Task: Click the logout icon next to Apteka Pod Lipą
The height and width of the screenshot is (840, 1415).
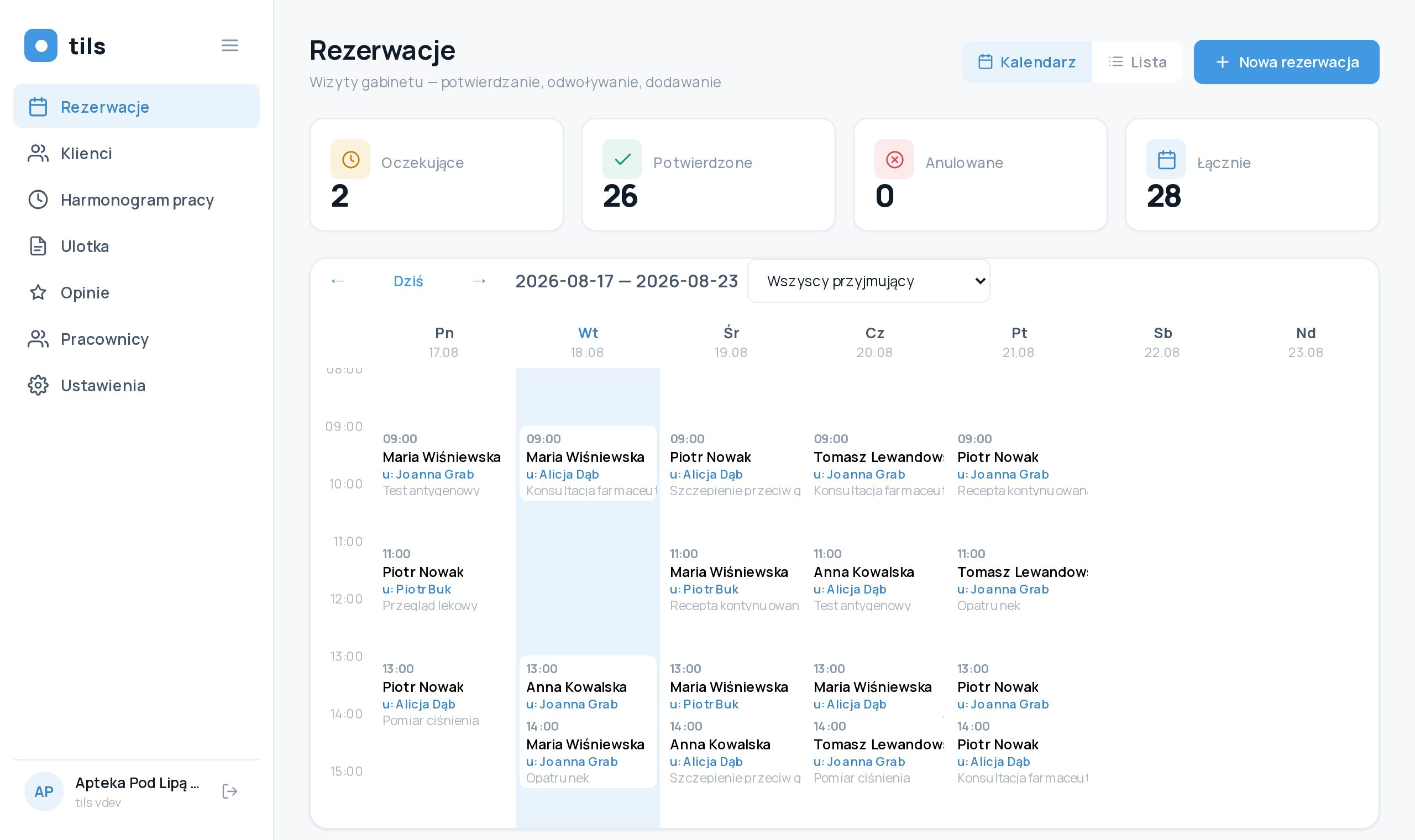Action: pyautogui.click(x=229, y=791)
